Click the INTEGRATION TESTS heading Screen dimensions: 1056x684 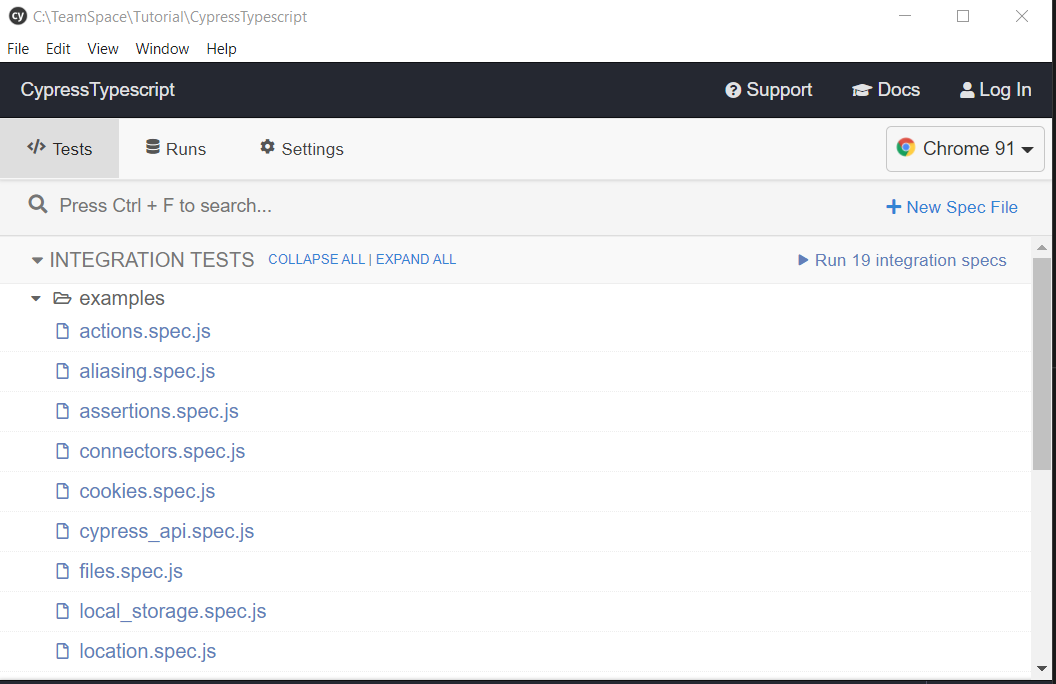[152, 260]
